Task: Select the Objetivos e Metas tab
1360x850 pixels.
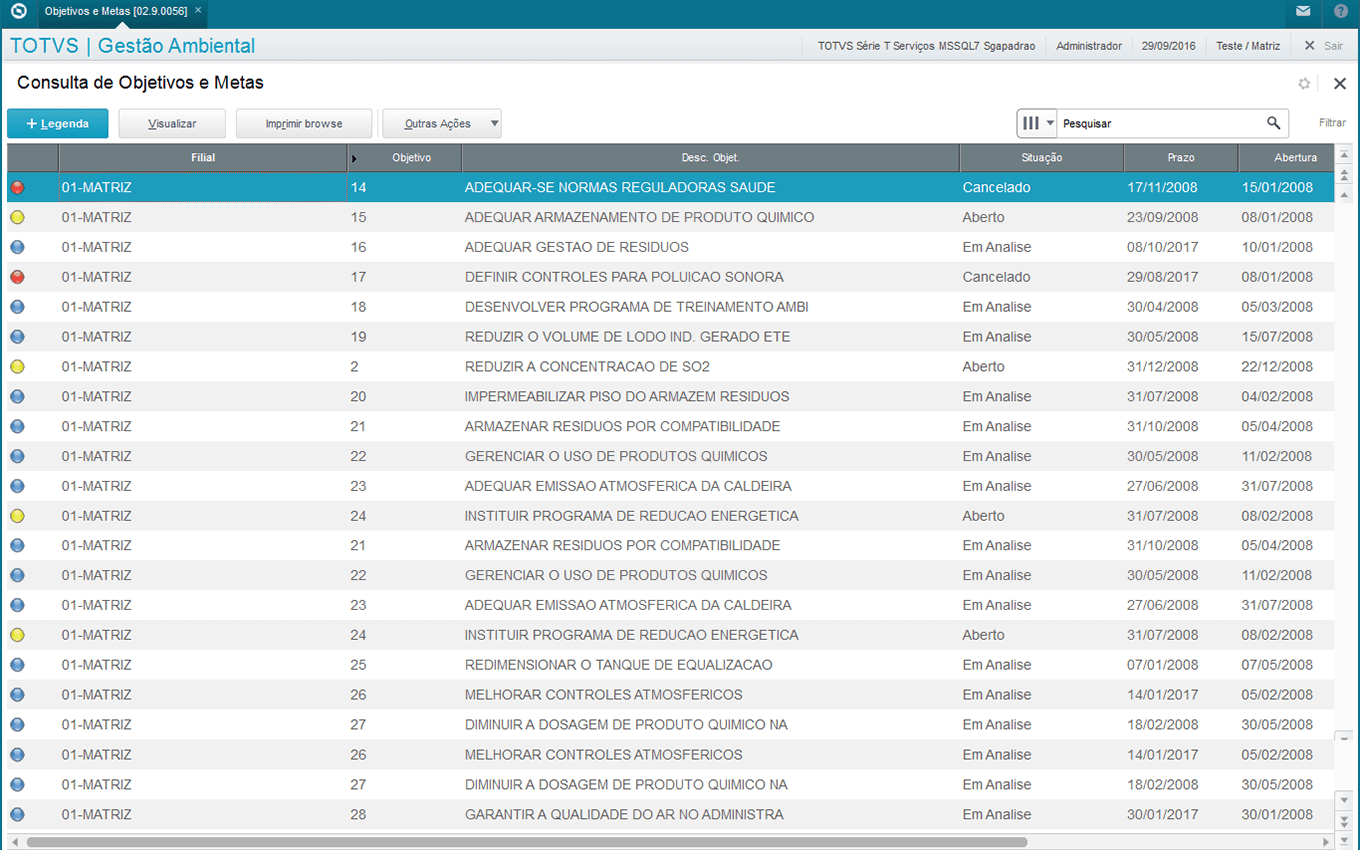Action: pyautogui.click(x=116, y=11)
